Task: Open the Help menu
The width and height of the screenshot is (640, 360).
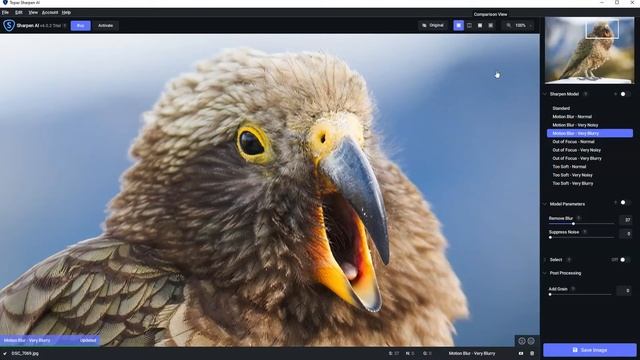Action: [66, 13]
